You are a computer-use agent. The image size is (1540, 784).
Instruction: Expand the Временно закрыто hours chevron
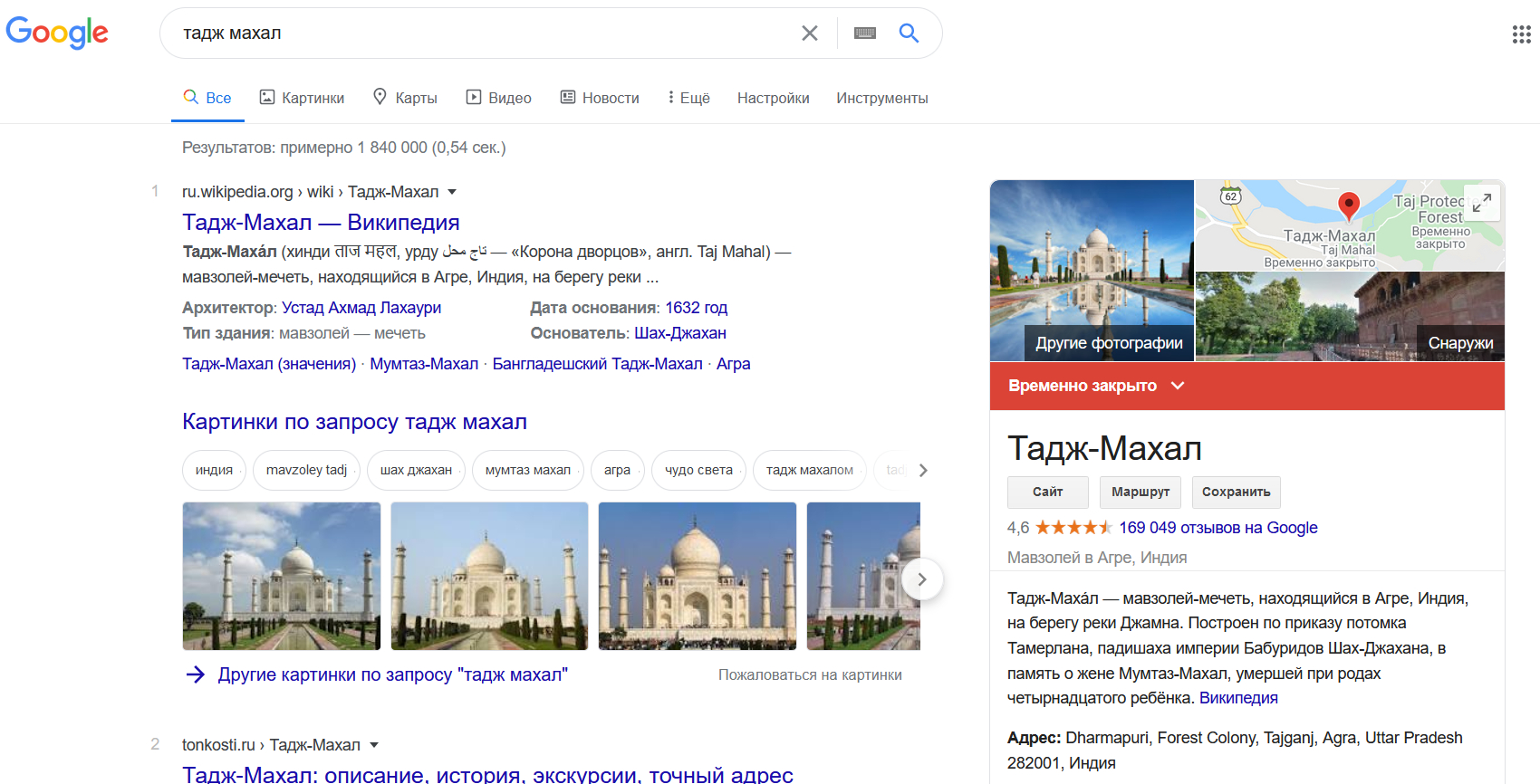coord(1178,386)
